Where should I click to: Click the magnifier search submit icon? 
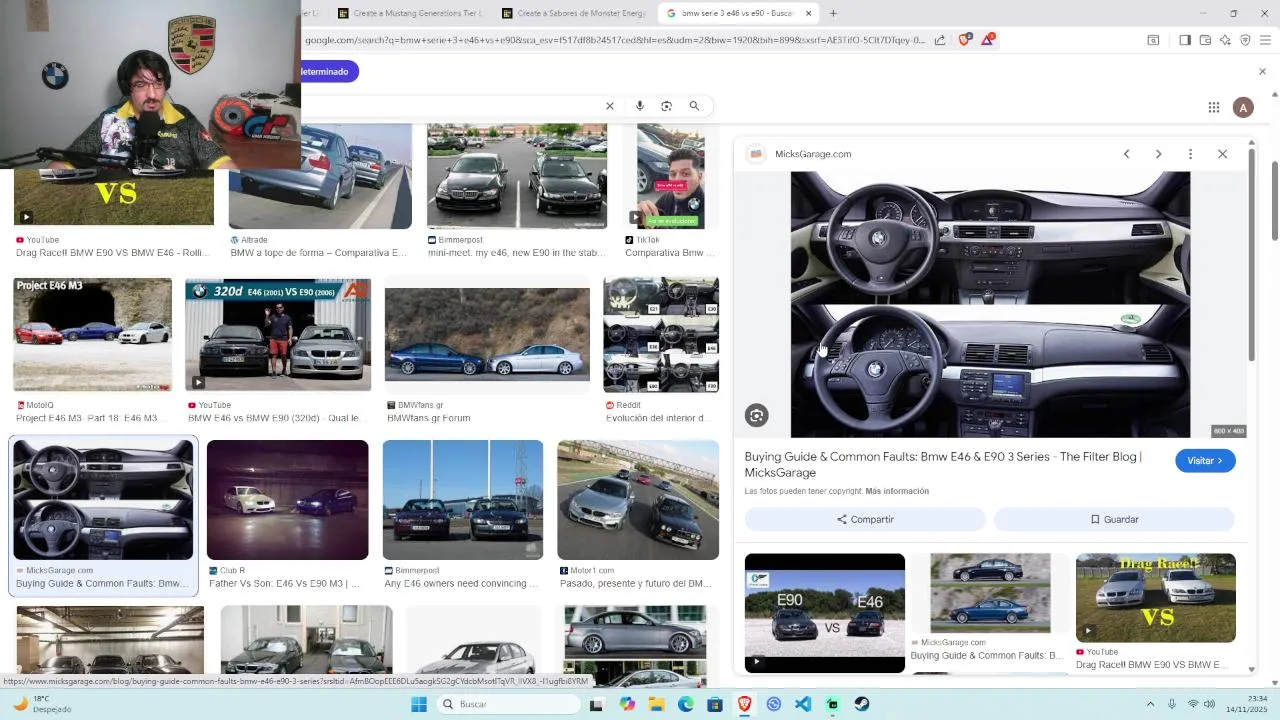(x=694, y=106)
